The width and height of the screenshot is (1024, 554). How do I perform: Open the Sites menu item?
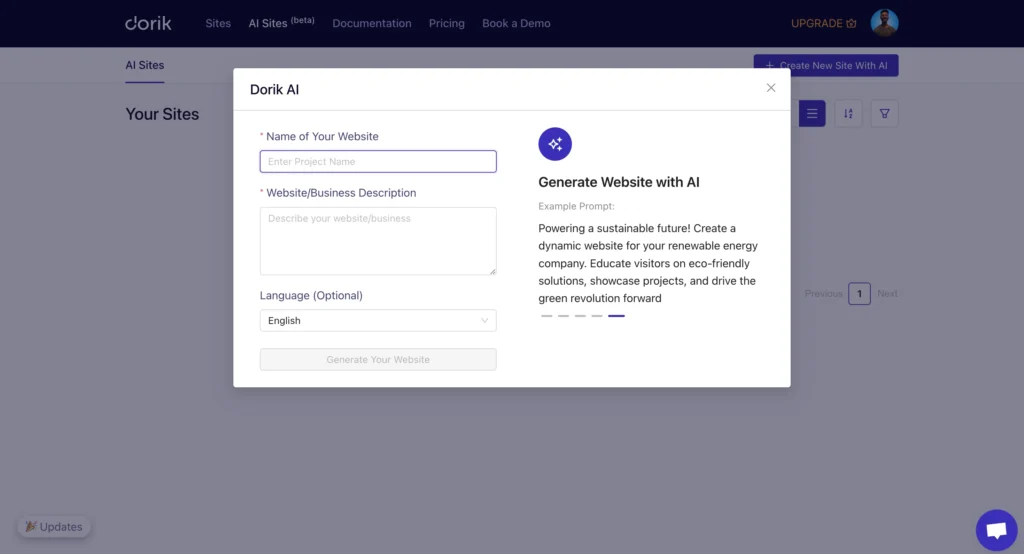coord(218,24)
